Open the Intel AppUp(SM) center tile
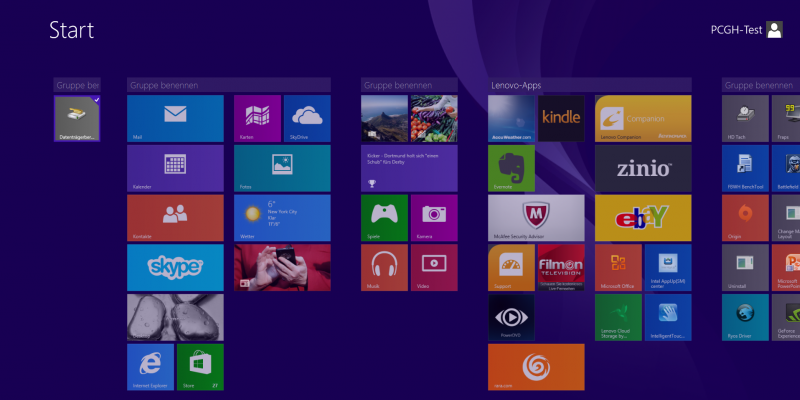The width and height of the screenshot is (800, 400). point(668,267)
